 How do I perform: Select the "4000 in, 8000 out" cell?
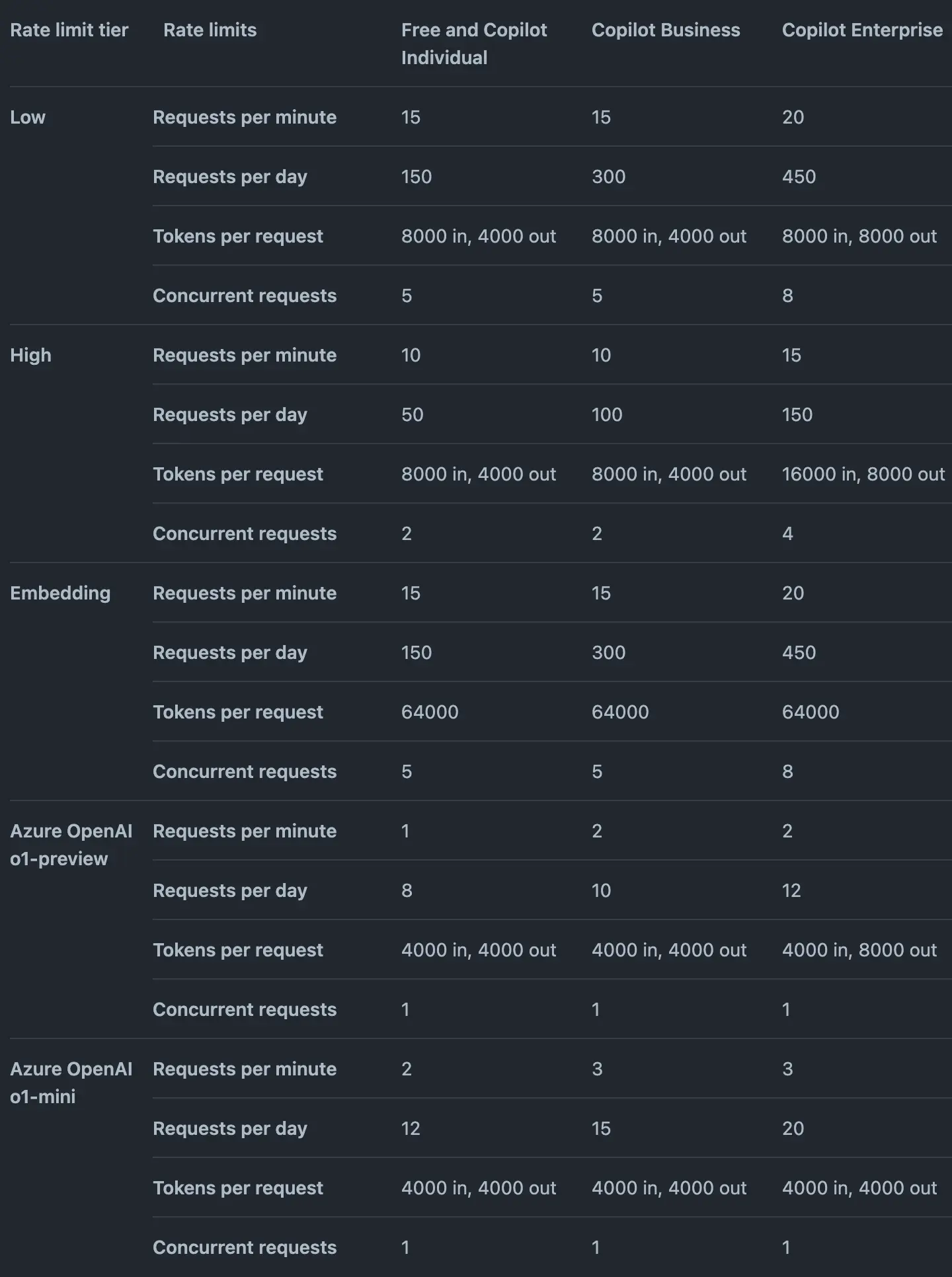coord(859,950)
